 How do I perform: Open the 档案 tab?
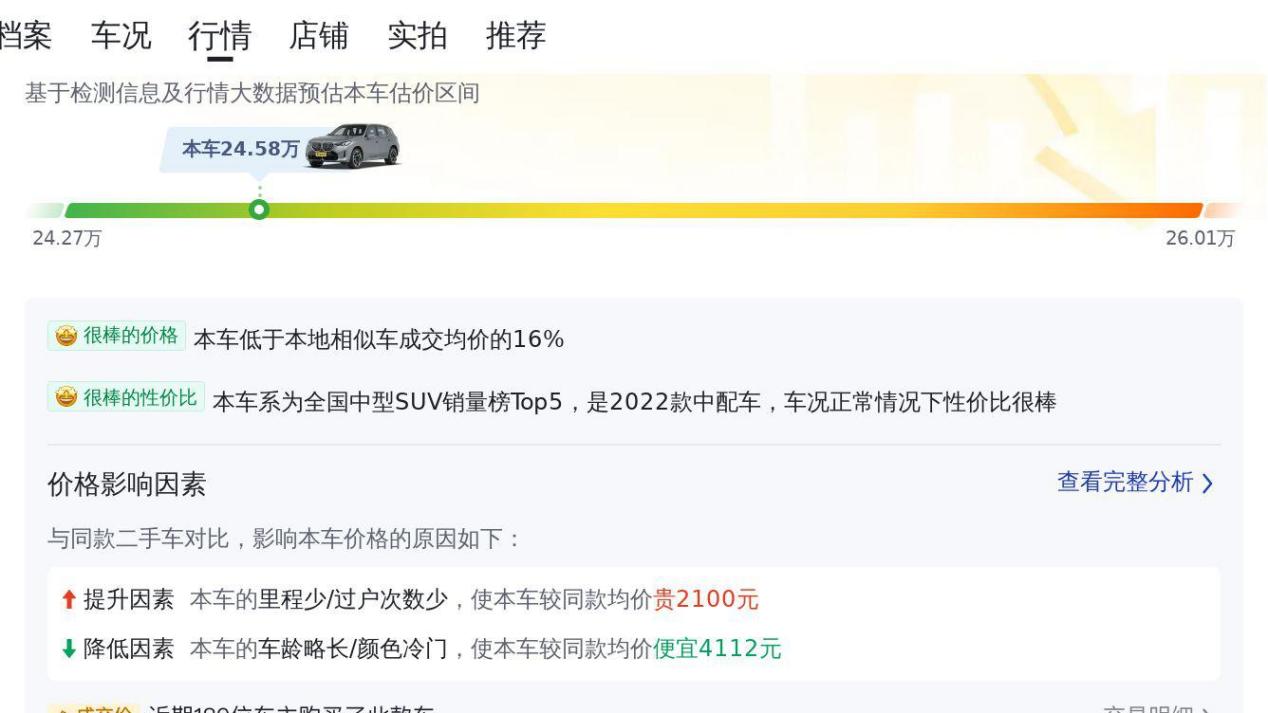pyautogui.click(x=25, y=36)
